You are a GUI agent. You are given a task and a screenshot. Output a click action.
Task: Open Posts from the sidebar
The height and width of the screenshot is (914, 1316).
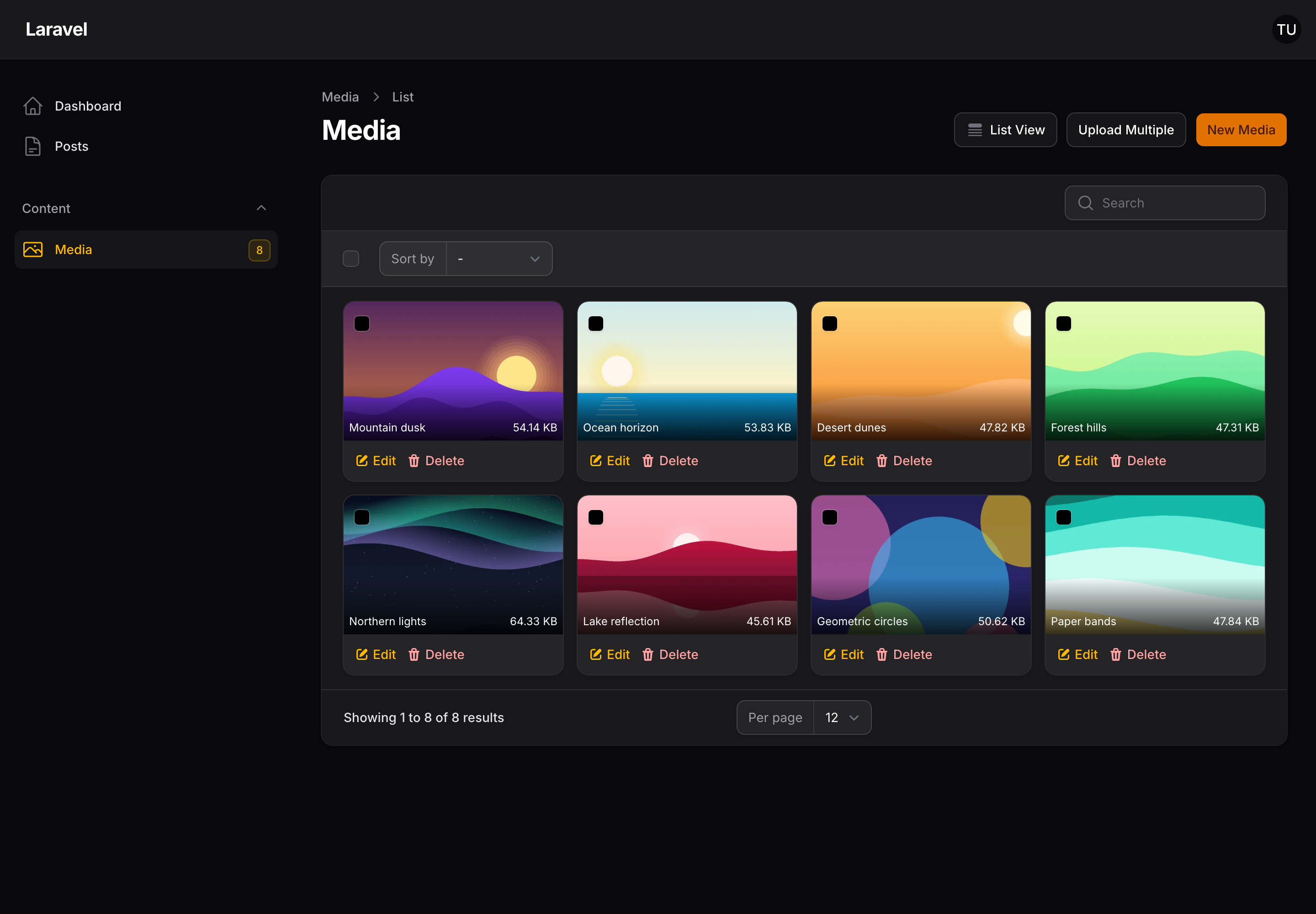click(146, 146)
